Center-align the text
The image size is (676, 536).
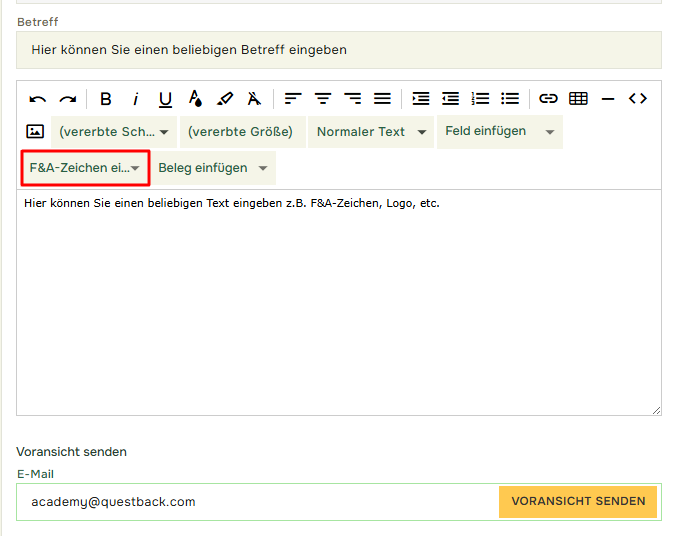(x=323, y=99)
